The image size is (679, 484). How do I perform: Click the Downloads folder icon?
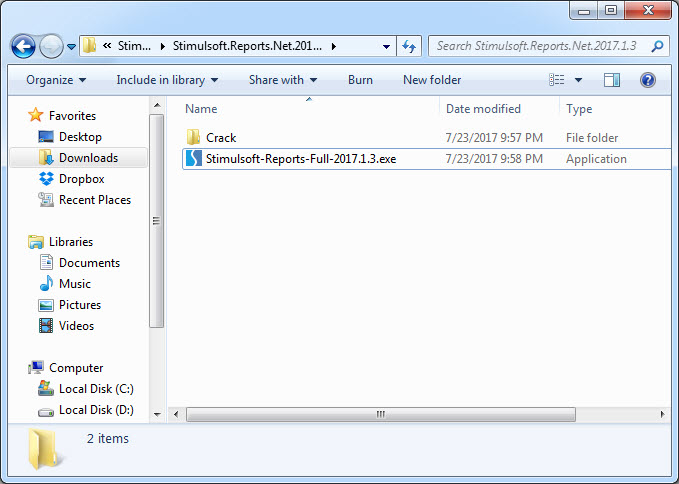(46, 158)
